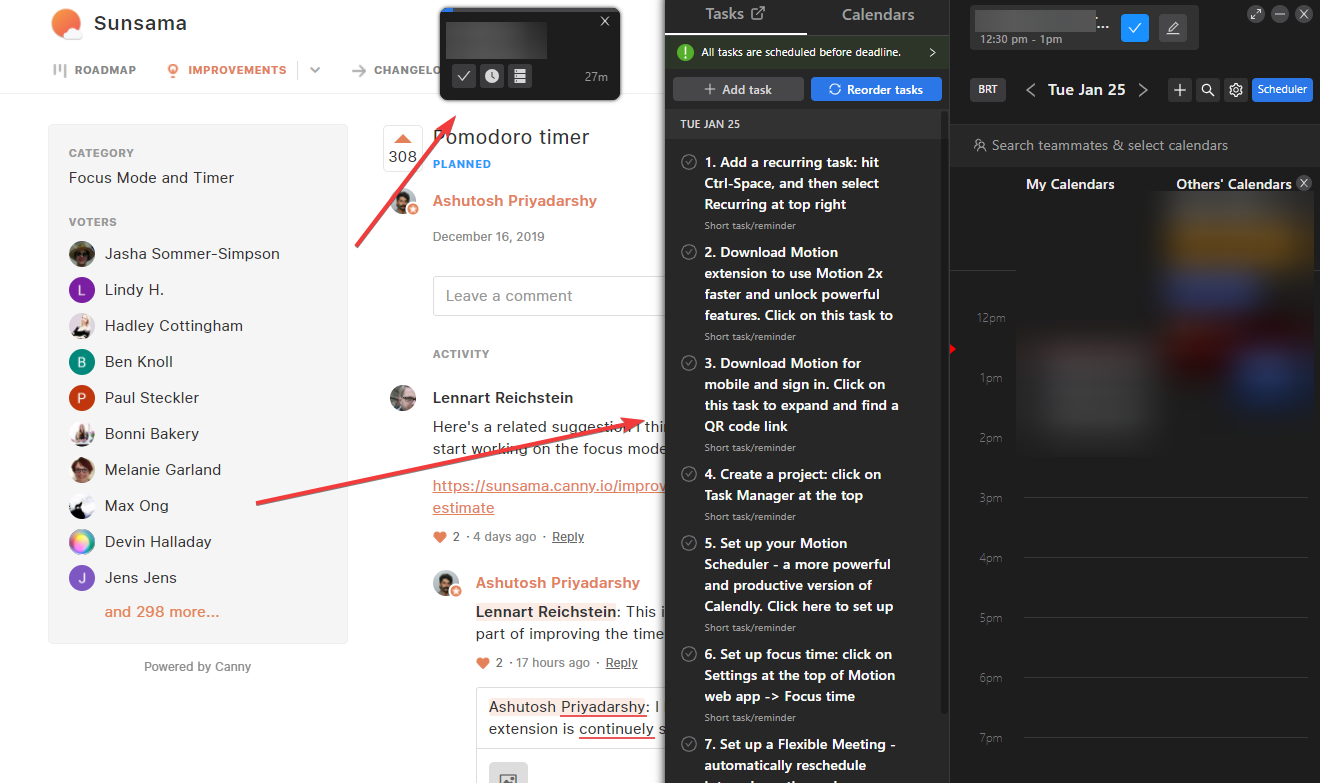Go to the next day after Tue Jan 25
The height and width of the screenshot is (783, 1320).
tap(1143, 90)
